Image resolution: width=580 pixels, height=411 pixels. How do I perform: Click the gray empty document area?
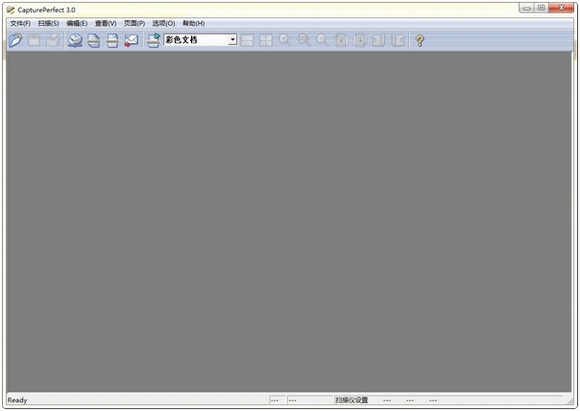[289, 221]
